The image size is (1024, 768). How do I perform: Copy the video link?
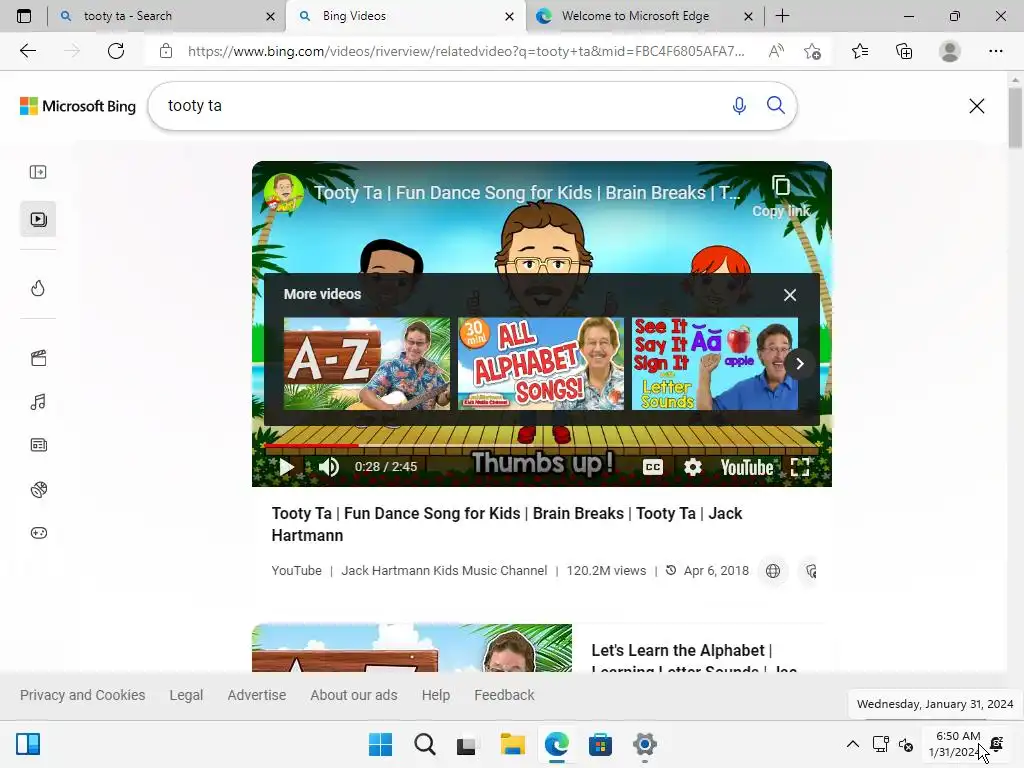tap(780, 196)
